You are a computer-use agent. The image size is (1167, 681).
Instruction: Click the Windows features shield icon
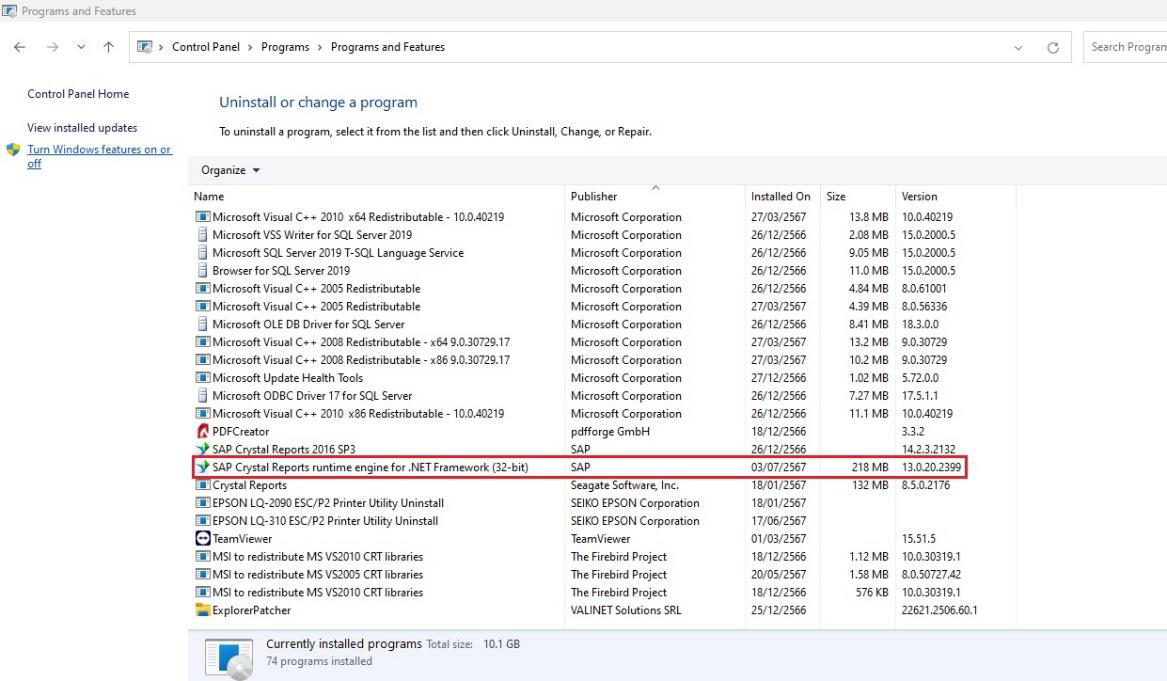tap(13, 150)
